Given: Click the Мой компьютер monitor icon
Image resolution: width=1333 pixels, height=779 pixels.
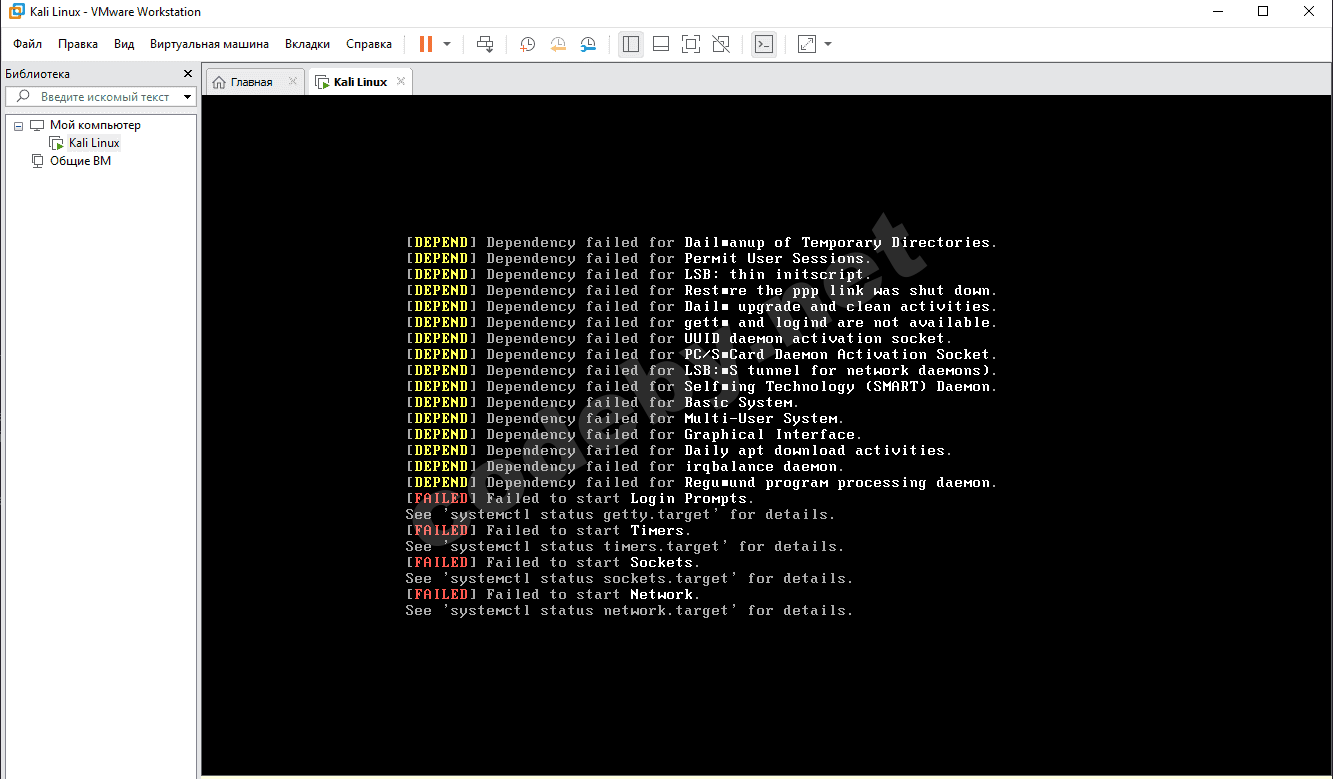Looking at the screenshot, I should (x=37, y=125).
